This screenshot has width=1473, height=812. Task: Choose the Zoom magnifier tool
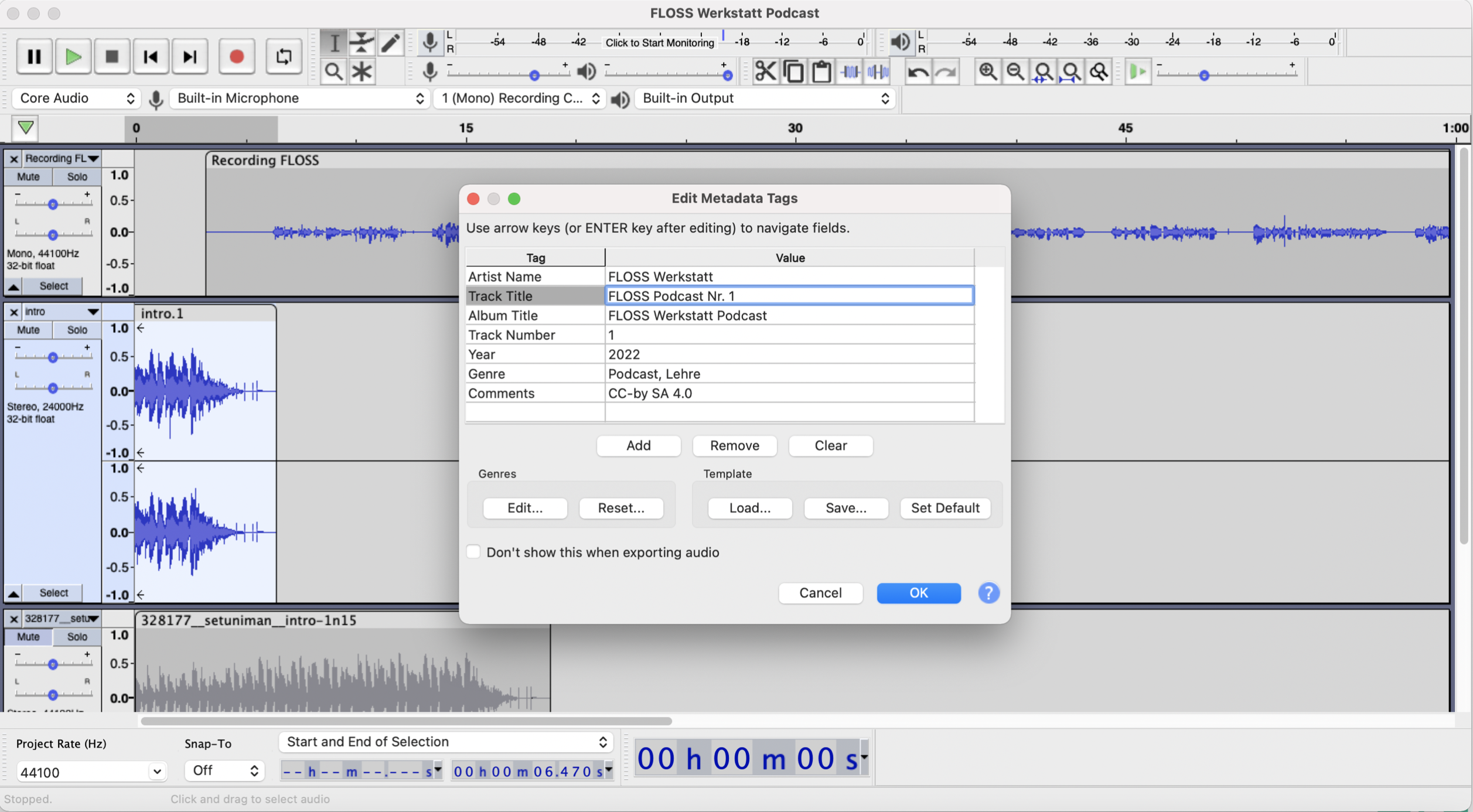(x=334, y=72)
